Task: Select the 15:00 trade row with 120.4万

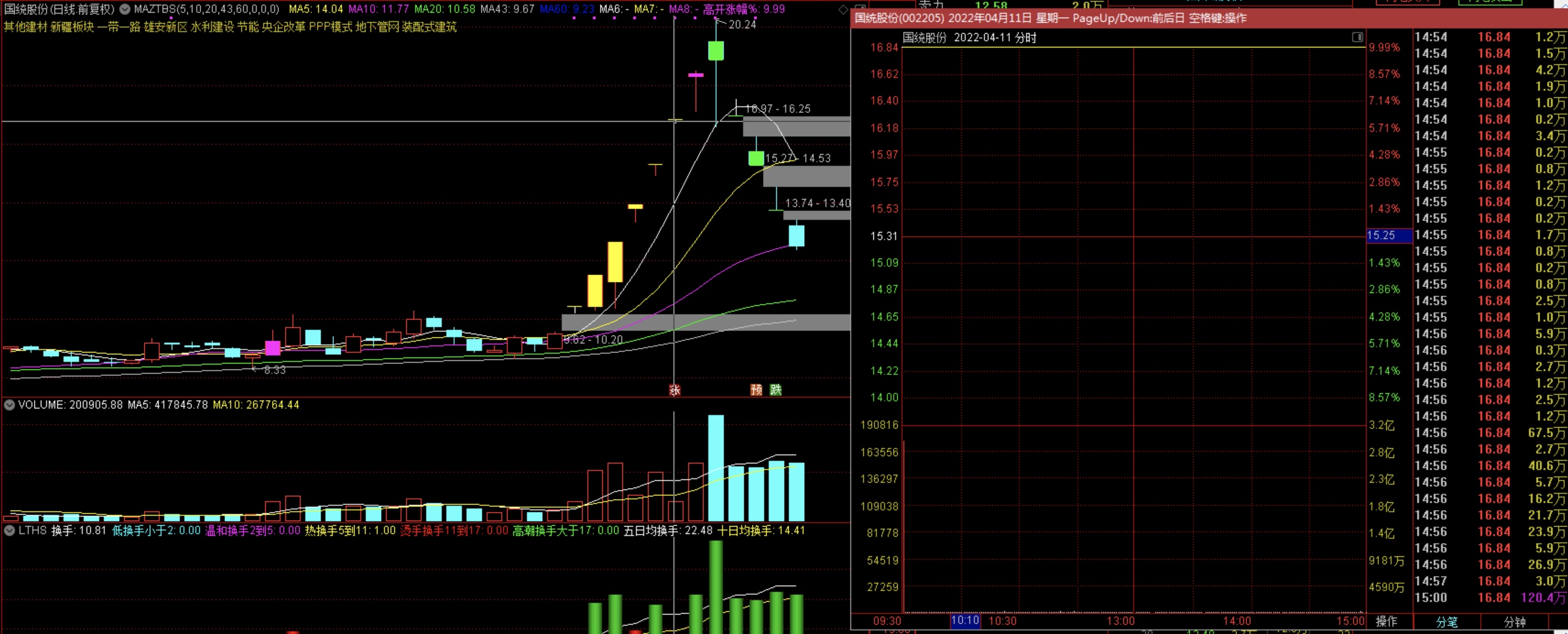Action: [1490, 597]
